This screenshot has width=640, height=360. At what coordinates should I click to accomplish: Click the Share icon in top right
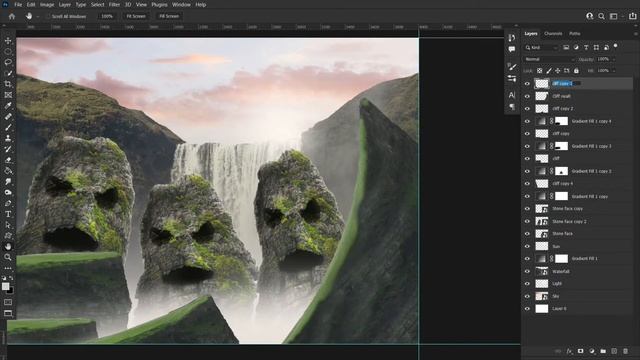click(x=632, y=16)
